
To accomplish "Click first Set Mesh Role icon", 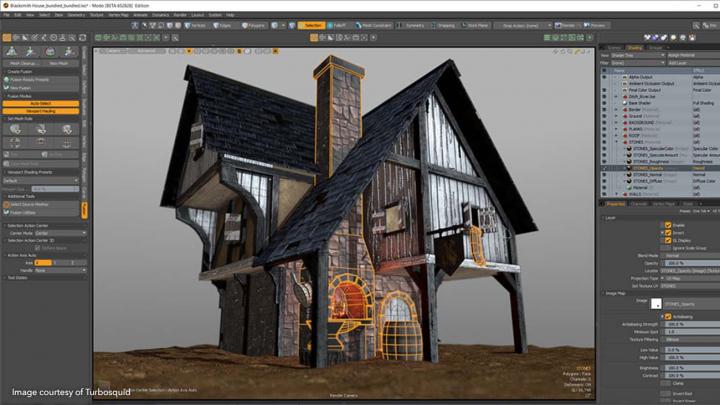I will coord(15,129).
